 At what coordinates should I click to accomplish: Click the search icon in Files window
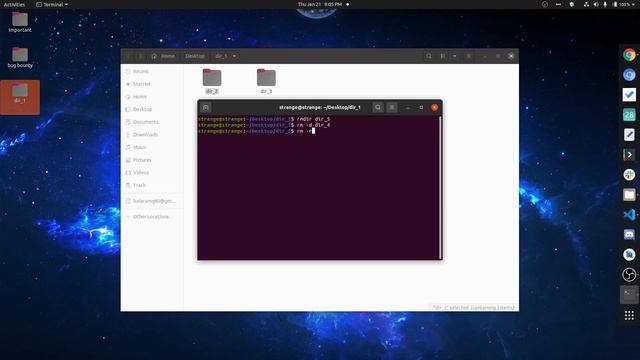429,56
